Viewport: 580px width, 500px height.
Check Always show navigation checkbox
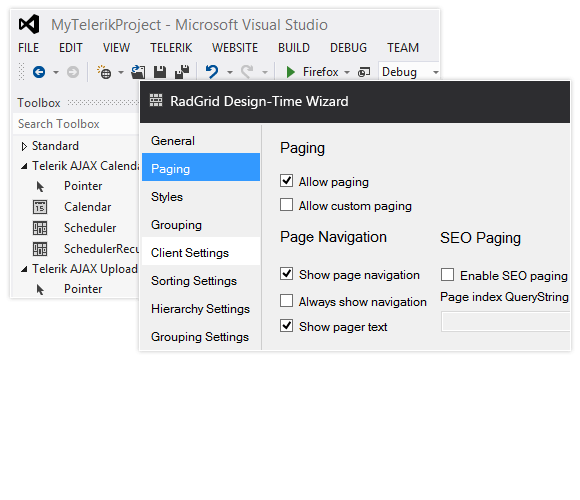coord(287,301)
